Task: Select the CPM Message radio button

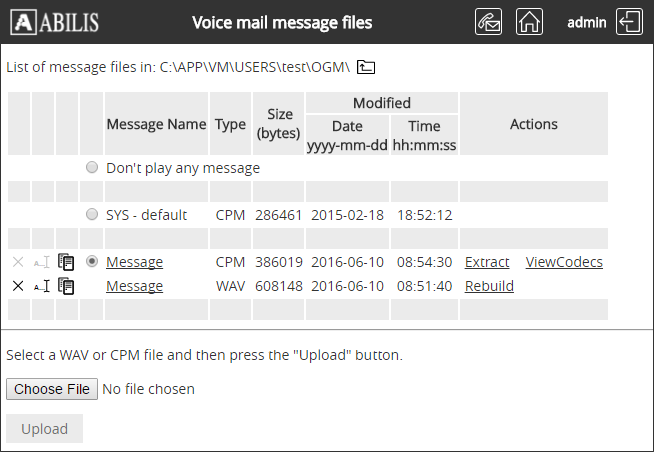Action: click(x=92, y=262)
